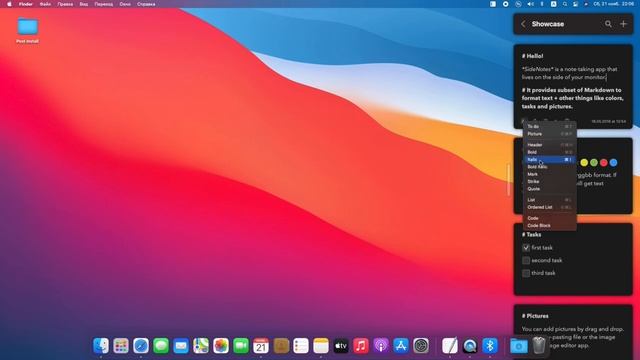Open Music from the Dock

(x=361, y=346)
